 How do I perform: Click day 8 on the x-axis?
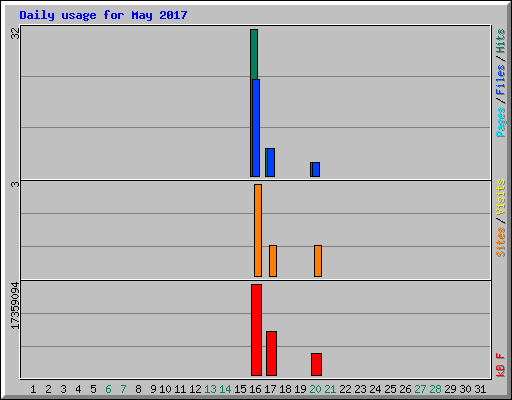[x=138, y=389]
